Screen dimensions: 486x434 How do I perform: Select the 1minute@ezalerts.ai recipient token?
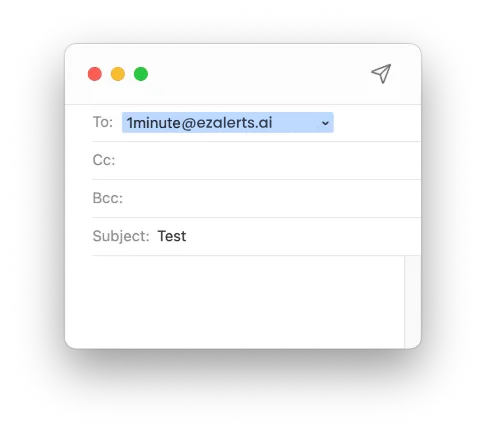point(228,123)
